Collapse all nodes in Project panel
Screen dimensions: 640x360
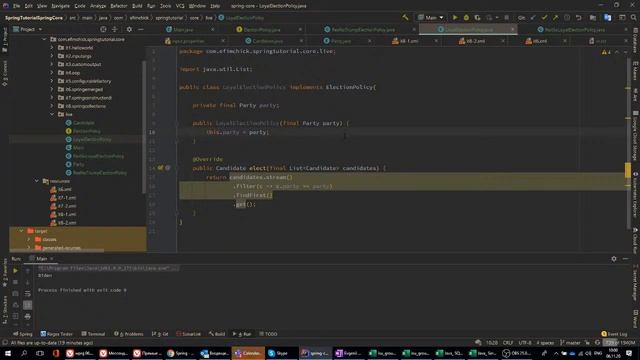coord(115,29)
